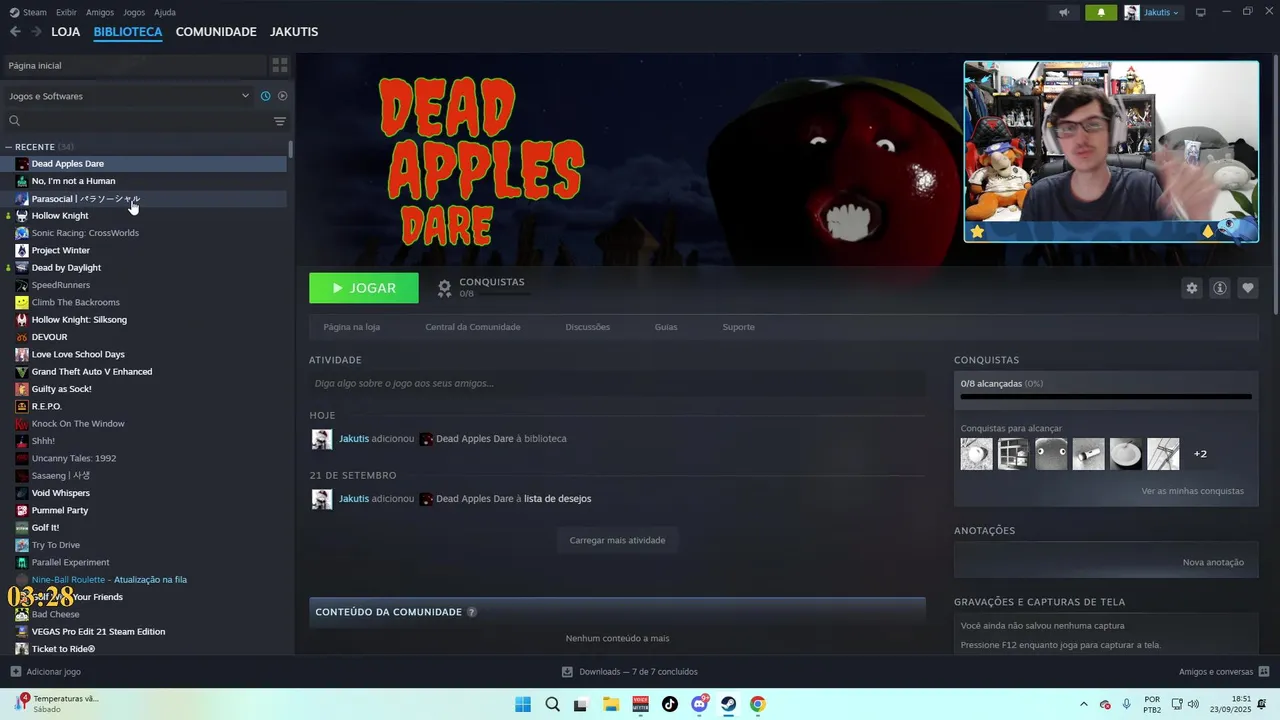Switch to Big Picture mode icon
Image resolution: width=1280 pixels, height=720 pixels.
click(x=1201, y=12)
